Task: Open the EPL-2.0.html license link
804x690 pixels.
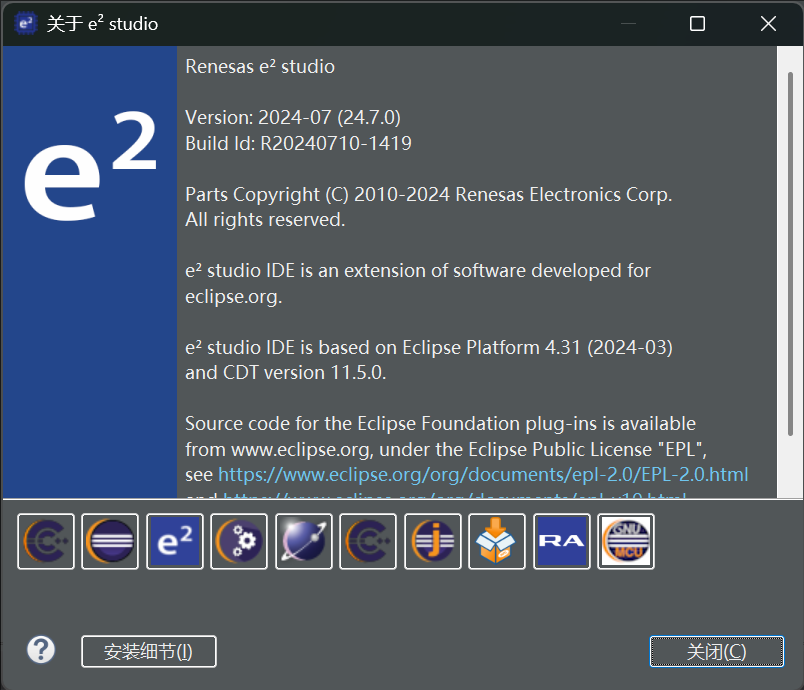Action: point(484,475)
